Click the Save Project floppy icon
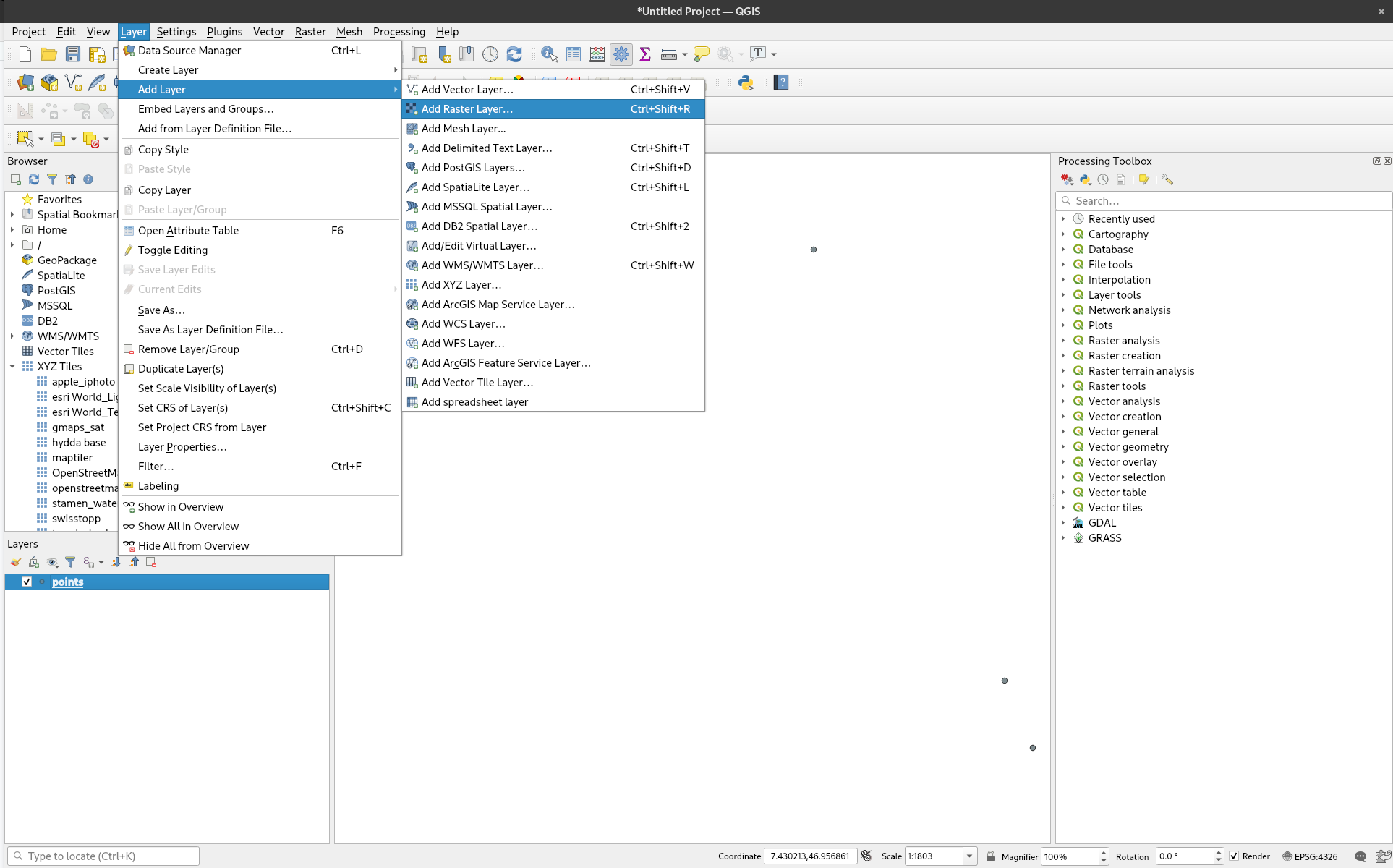The image size is (1393, 868). click(73, 54)
